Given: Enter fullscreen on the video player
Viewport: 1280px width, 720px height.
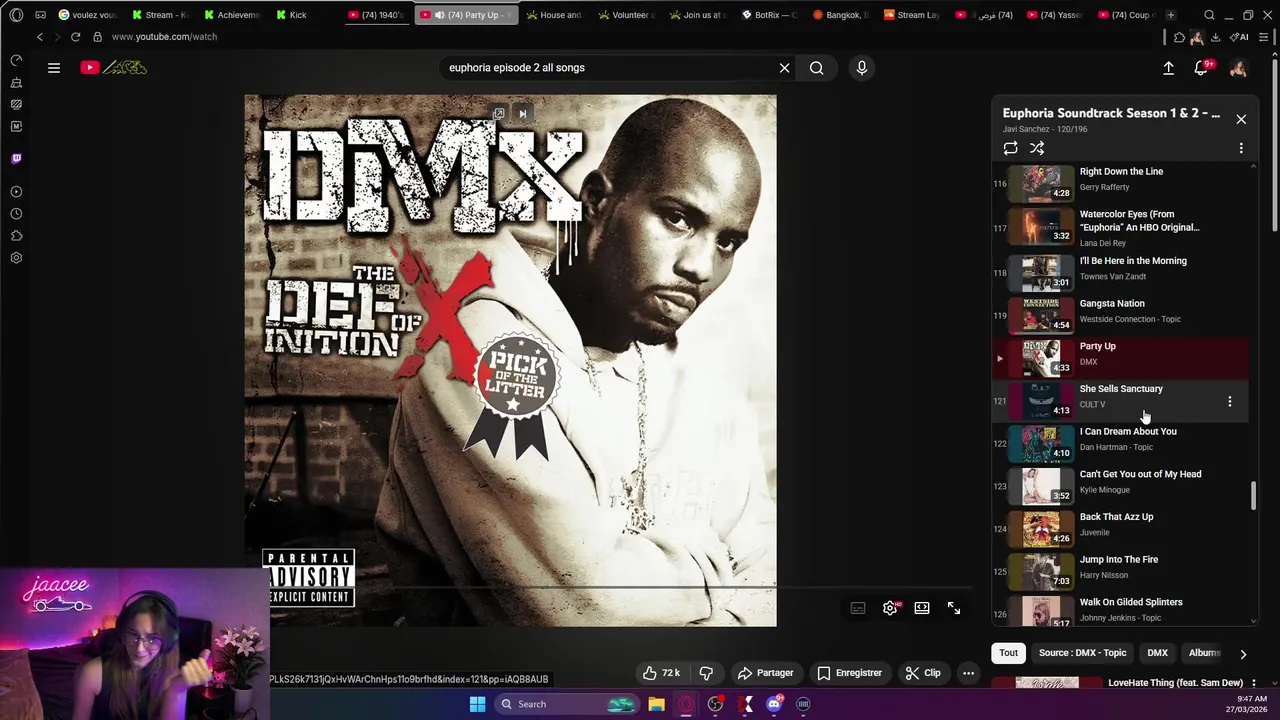Looking at the screenshot, I should tap(954, 608).
